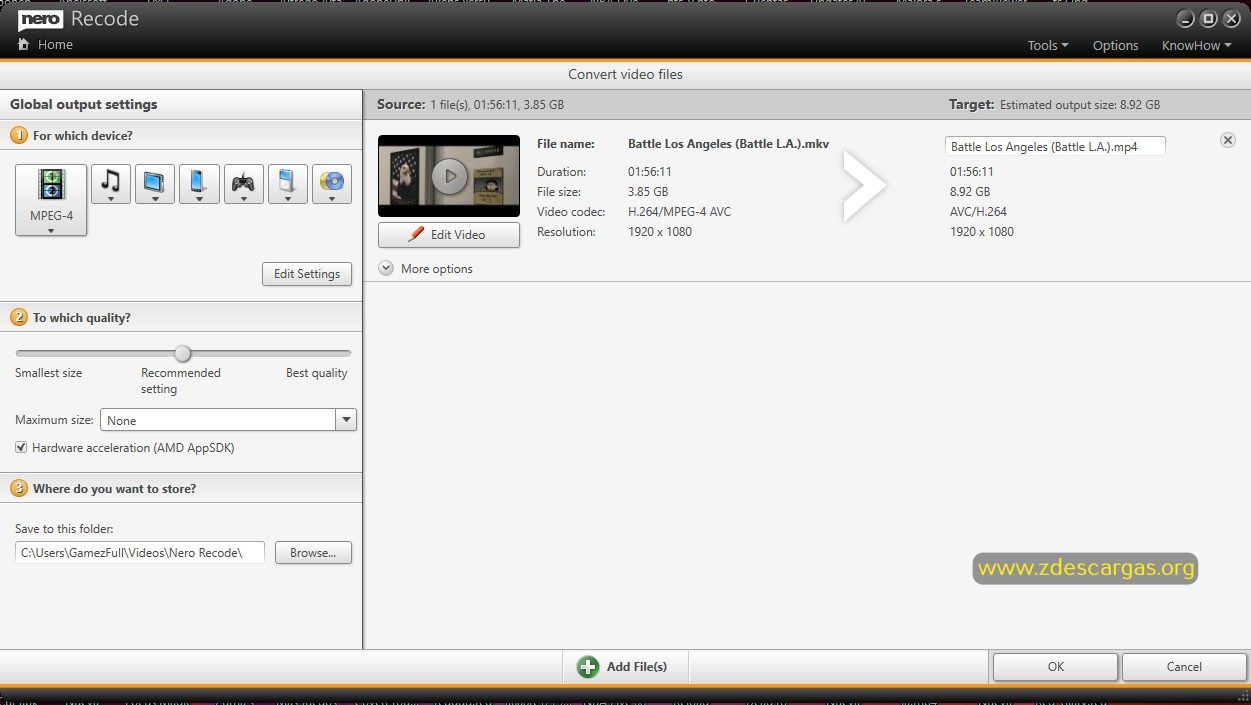Confirm with the OK button
Image resolution: width=1251 pixels, height=705 pixels.
[x=1055, y=667]
